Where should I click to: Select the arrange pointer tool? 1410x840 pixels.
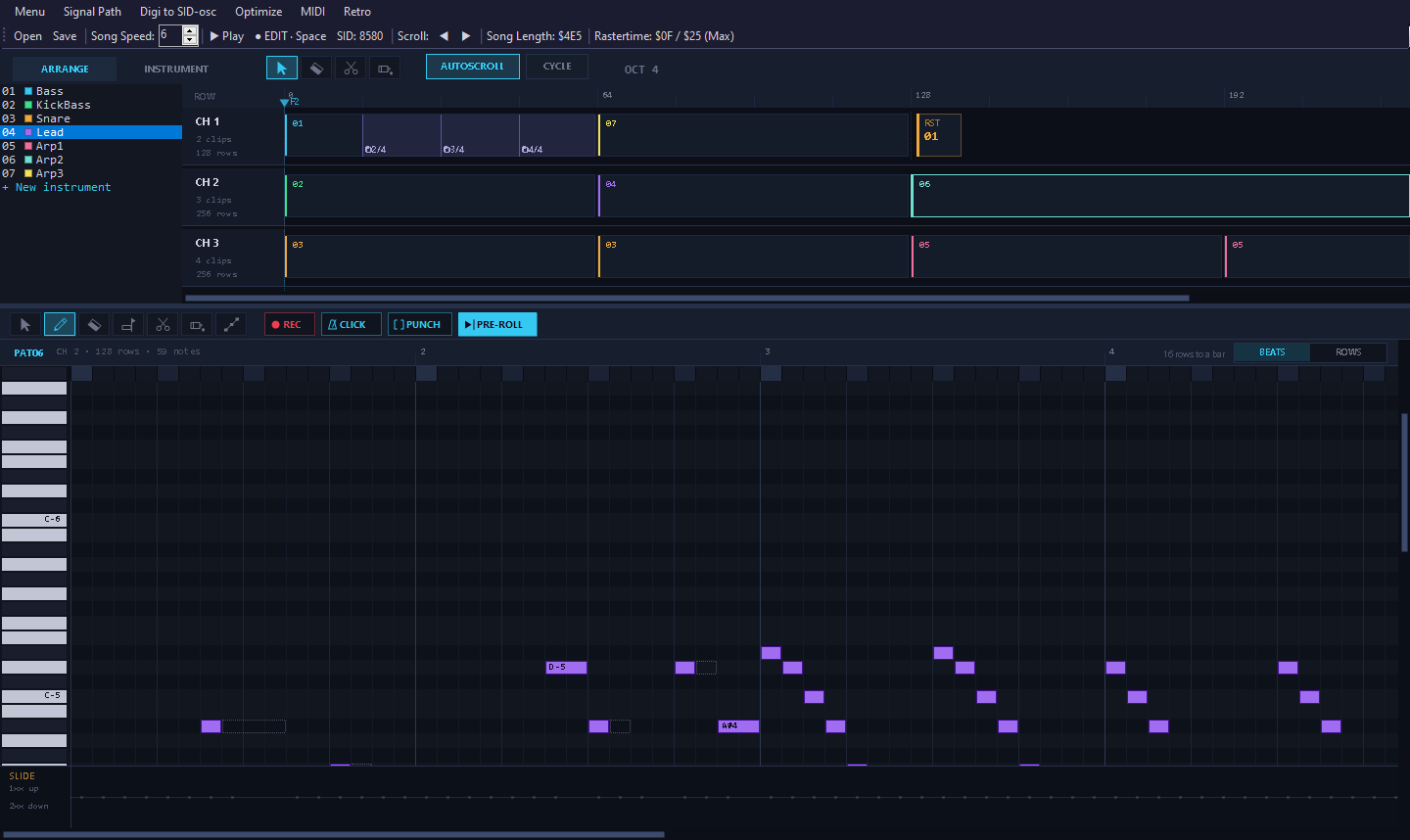click(x=282, y=68)
